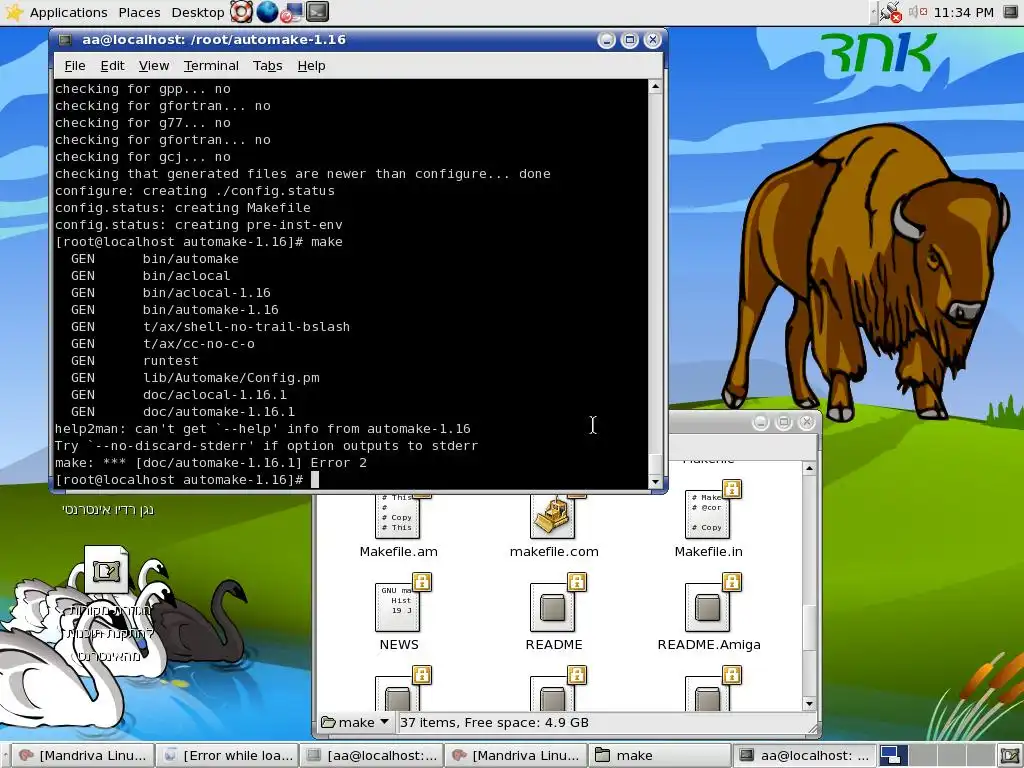
Task: Click the README.Amiga file name label
Action: point(709,645)
